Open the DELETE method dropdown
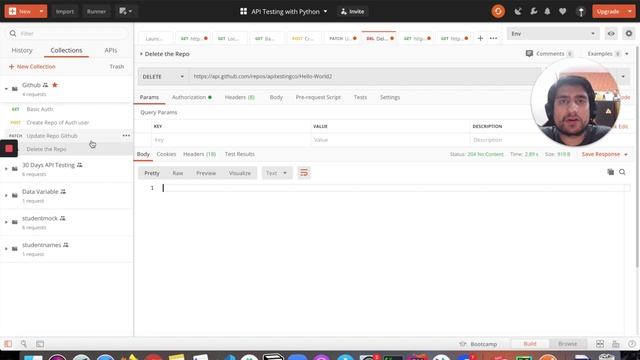The height and width of the screenshot is (360, 640). point(163,77)
